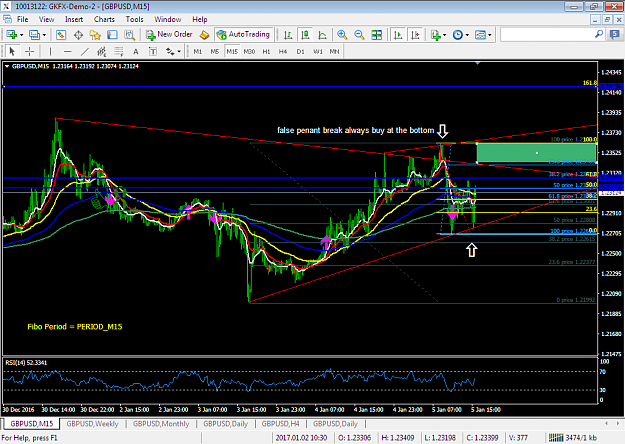Switch to the GBPUSD,Monthly chart tab
Viewport: 625px width, 444px height.
pos(161,424)
